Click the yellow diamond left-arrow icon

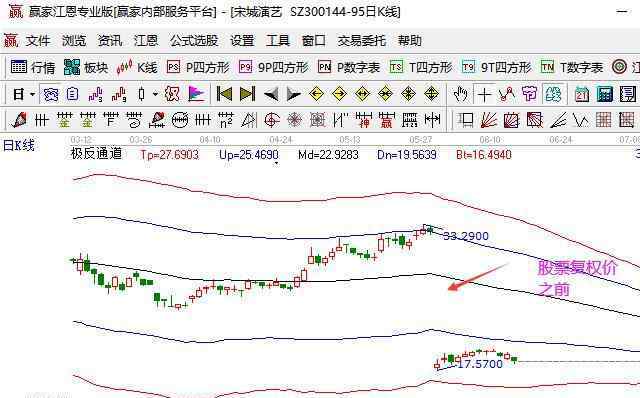pos(316,94)
